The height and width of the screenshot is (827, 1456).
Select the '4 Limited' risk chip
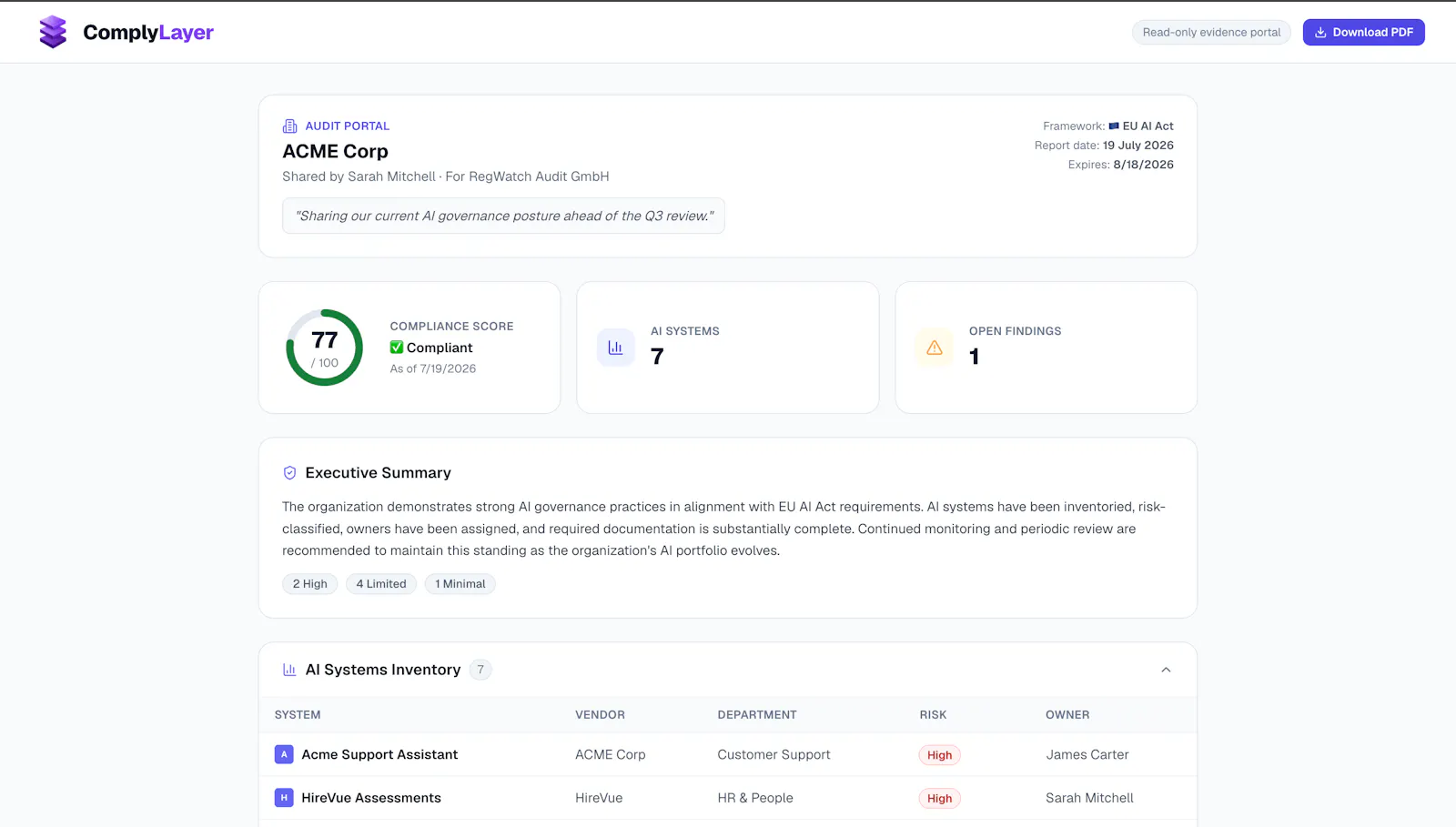381,584
